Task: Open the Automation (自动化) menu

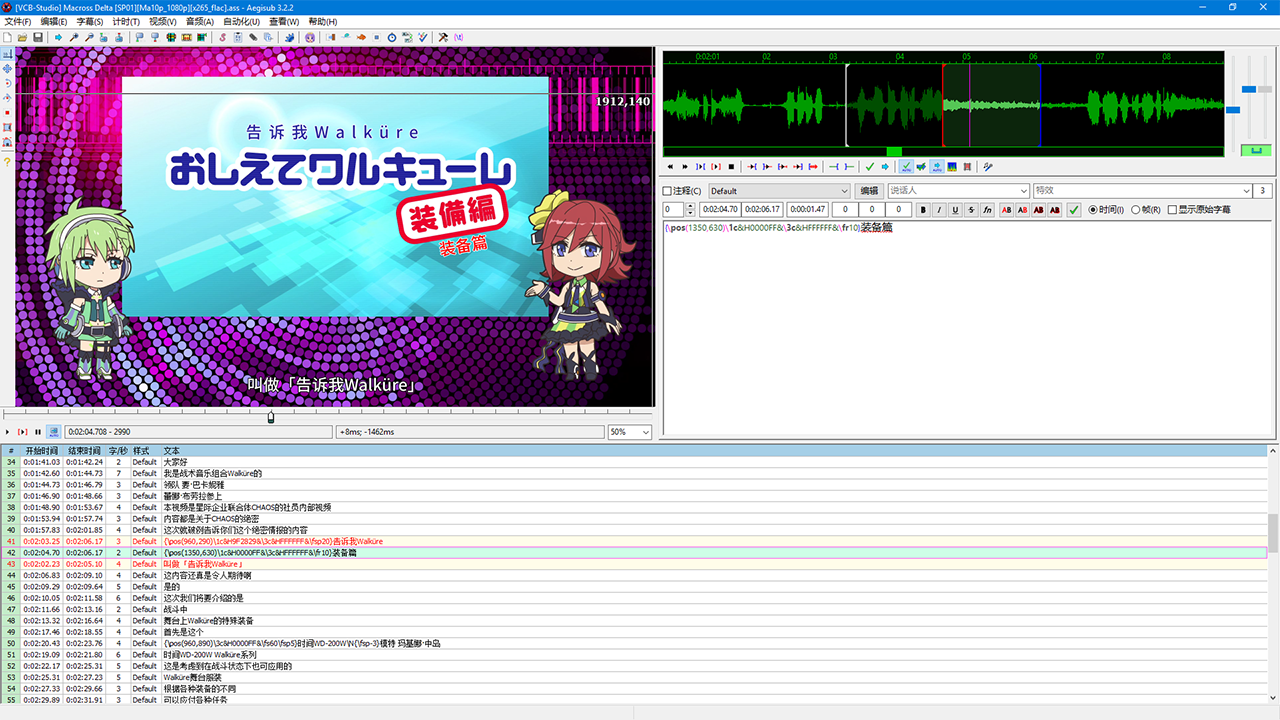Action: tap(241, 21)
